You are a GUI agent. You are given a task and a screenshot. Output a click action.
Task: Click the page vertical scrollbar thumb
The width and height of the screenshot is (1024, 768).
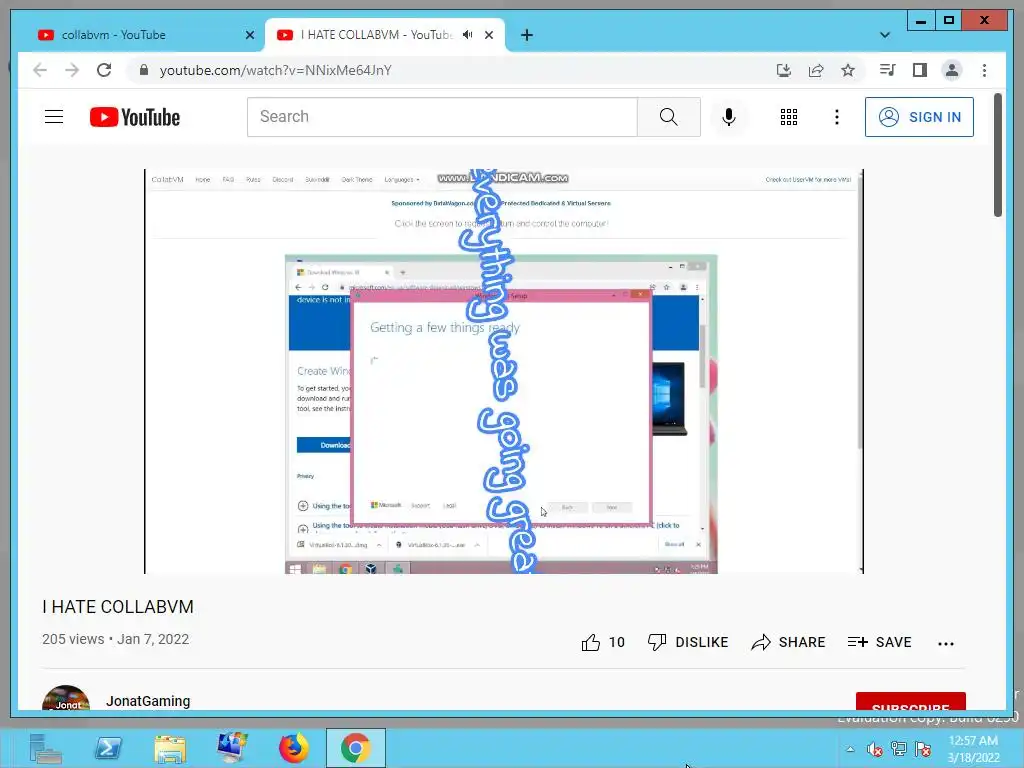pos(997,155)
